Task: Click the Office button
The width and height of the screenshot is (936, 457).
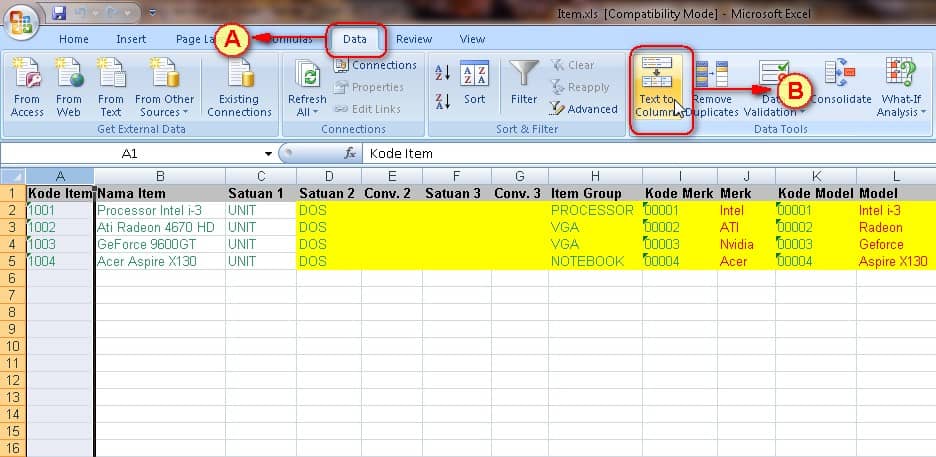Action: click(x=21, y=22)
